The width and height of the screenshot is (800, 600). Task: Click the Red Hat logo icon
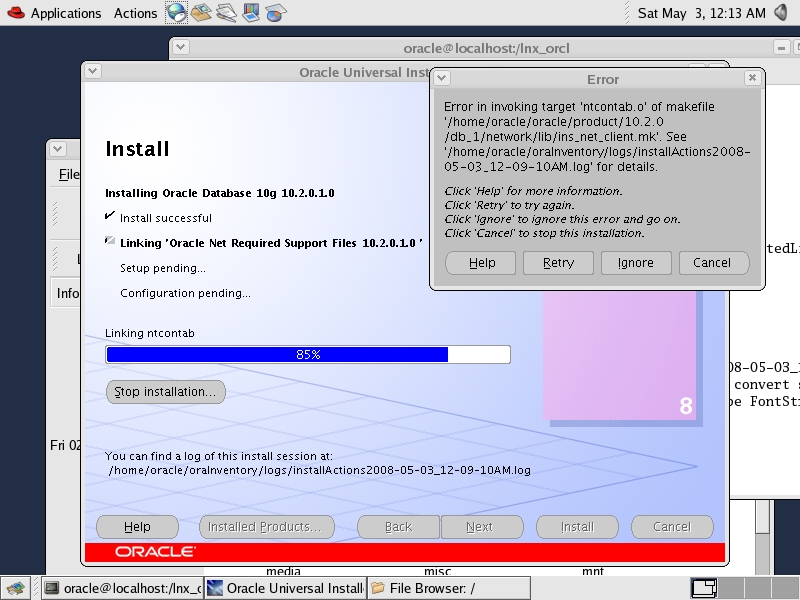[13, 13]
